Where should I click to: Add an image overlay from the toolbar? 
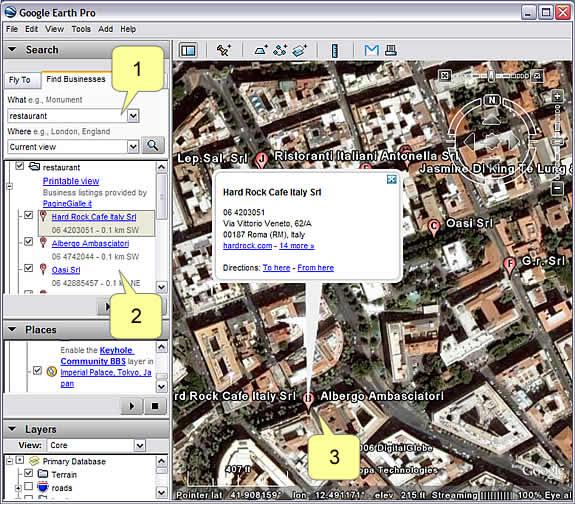(x=299, y=50)
